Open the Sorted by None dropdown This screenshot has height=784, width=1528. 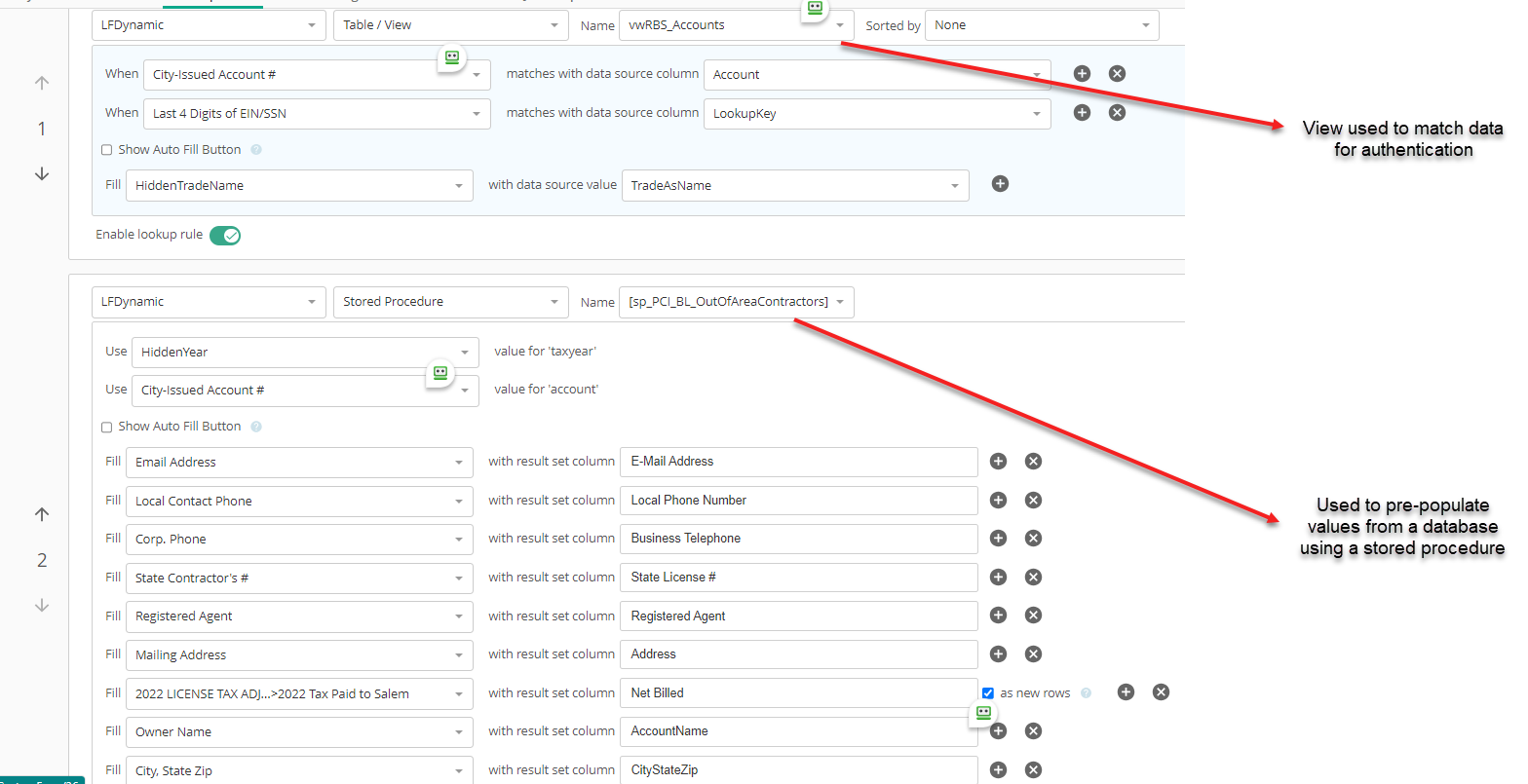[x=1041, y=25]
